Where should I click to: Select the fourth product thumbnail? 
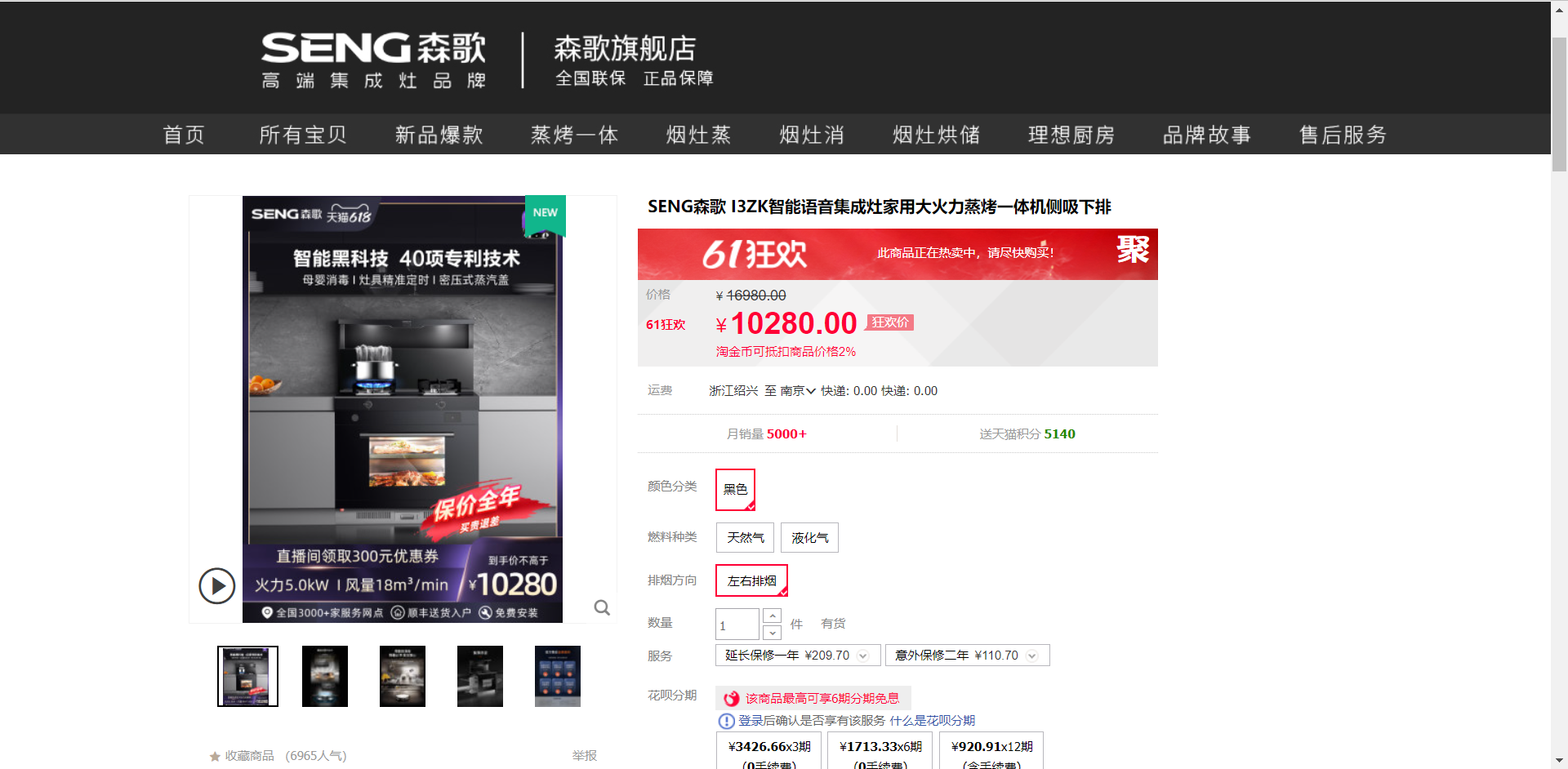480,676
